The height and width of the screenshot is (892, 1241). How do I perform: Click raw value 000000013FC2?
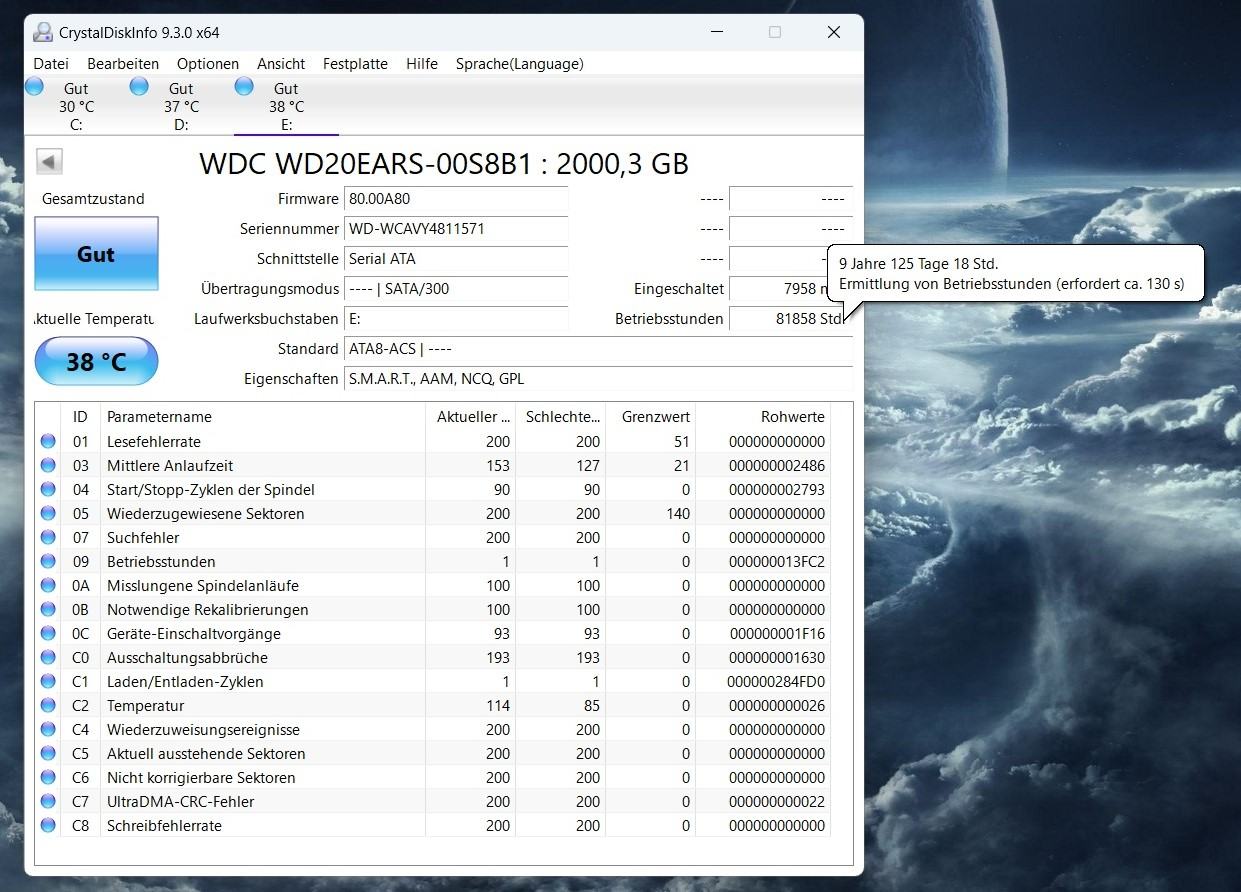click(x=777, y=562)
